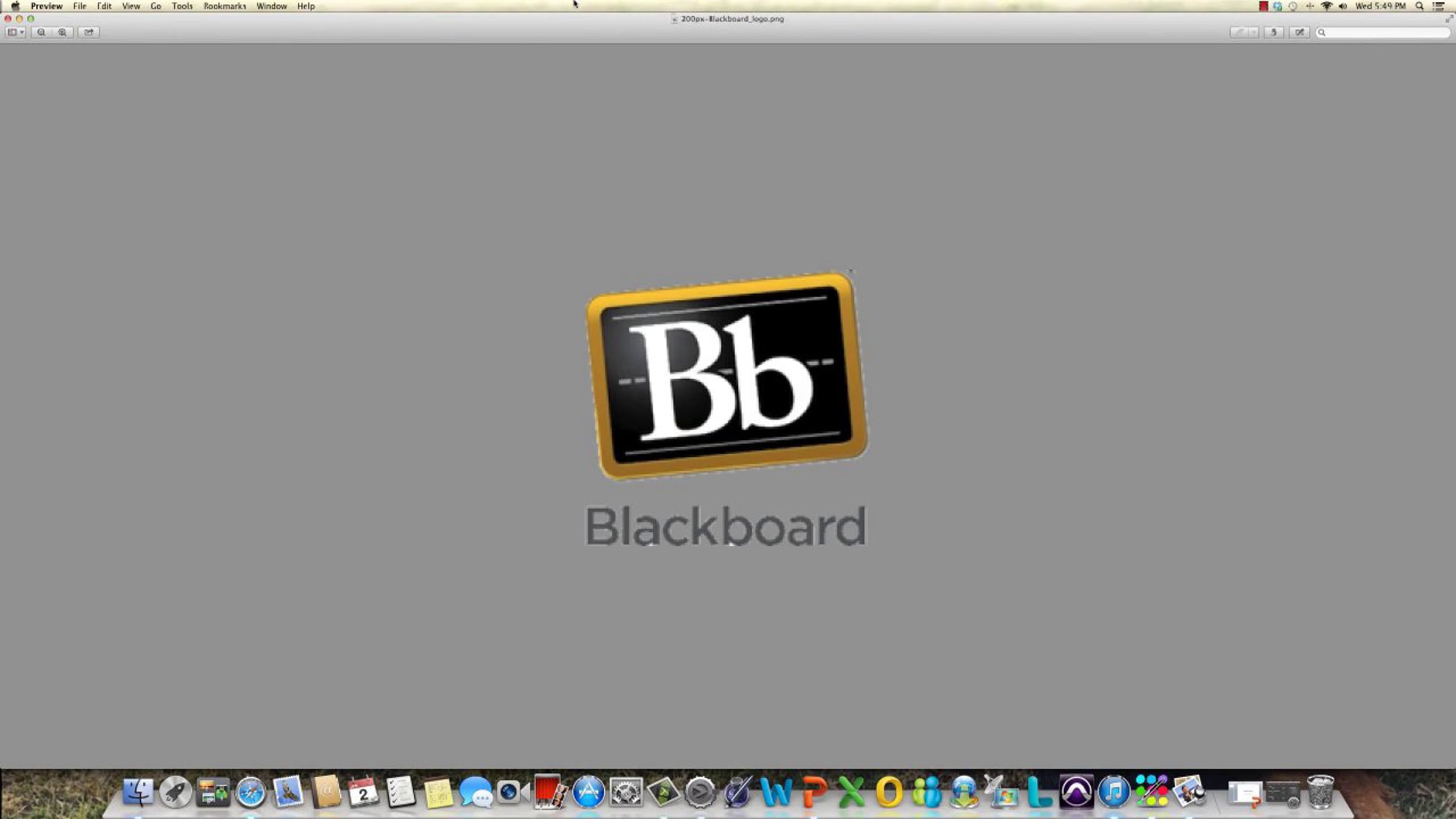Open Contacts from the Dock
Screen dimensions: 1456x819
[326, 792]
